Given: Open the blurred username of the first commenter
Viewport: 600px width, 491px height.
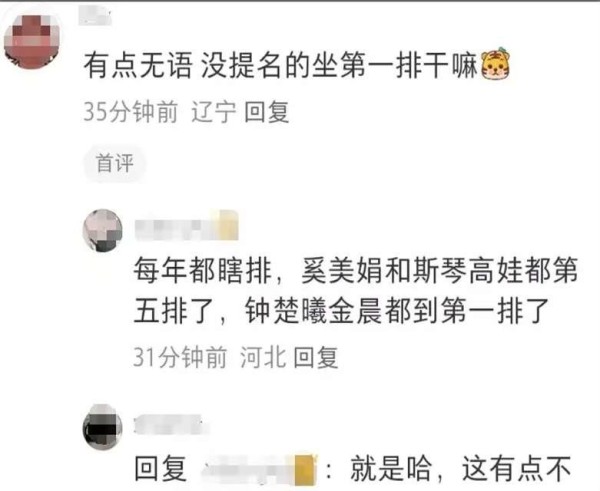Looking at the screenshot, I should coord(95,17).
